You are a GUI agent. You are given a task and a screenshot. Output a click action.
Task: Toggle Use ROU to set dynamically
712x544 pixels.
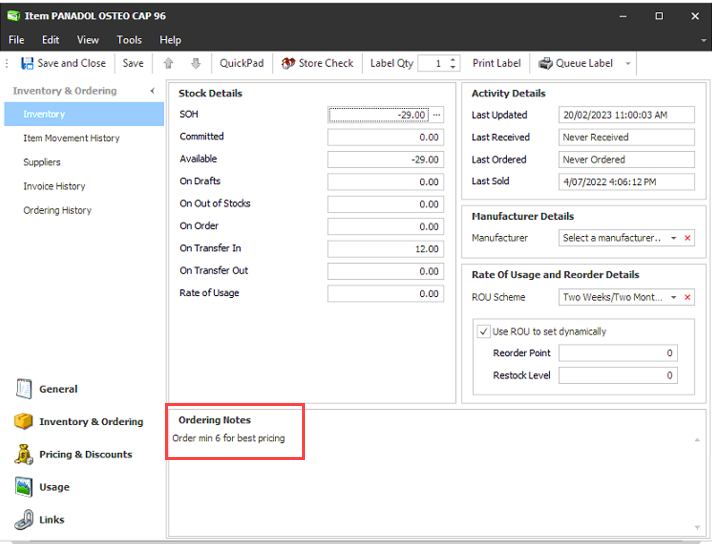[484, 331]
